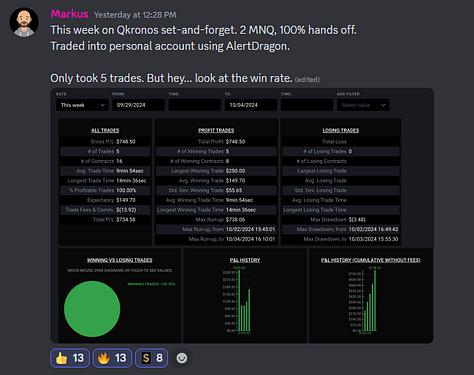Click the tallest bar in cumulative P&L chart
Image resolution: width=474 pixels, height=375 pixels.
(x=375, y=300)
